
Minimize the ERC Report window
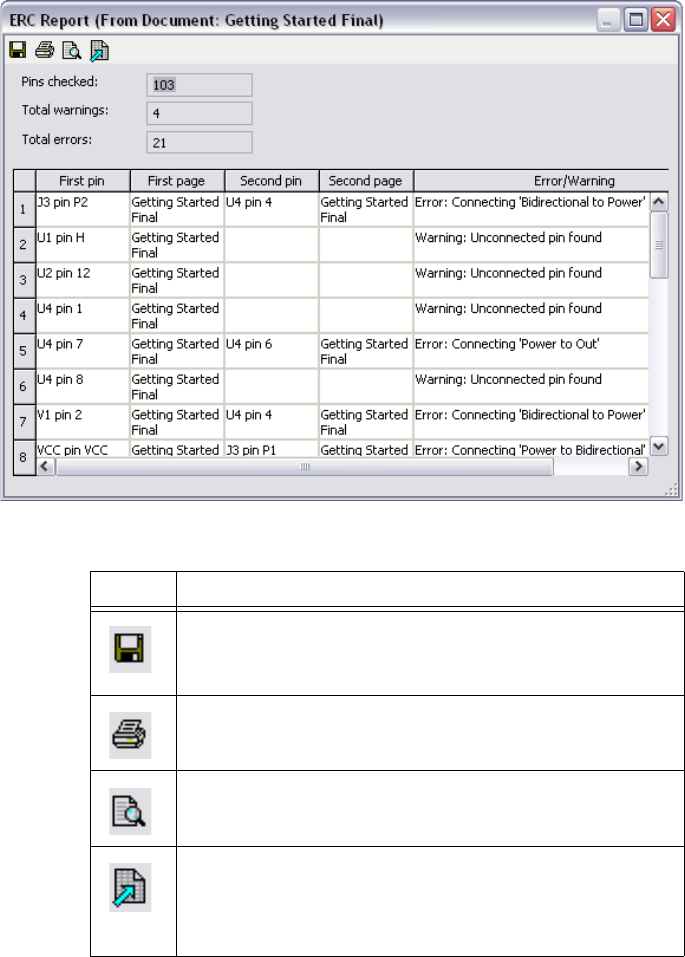pyautogui.click(x=607, y=20)
